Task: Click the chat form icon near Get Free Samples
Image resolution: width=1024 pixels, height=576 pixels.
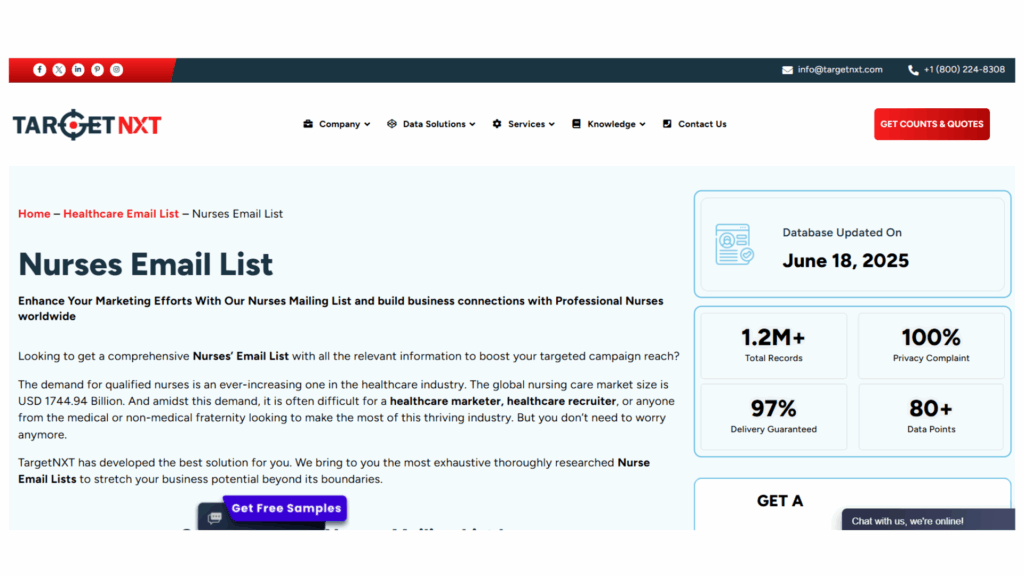Action: [x=214, y=517]
